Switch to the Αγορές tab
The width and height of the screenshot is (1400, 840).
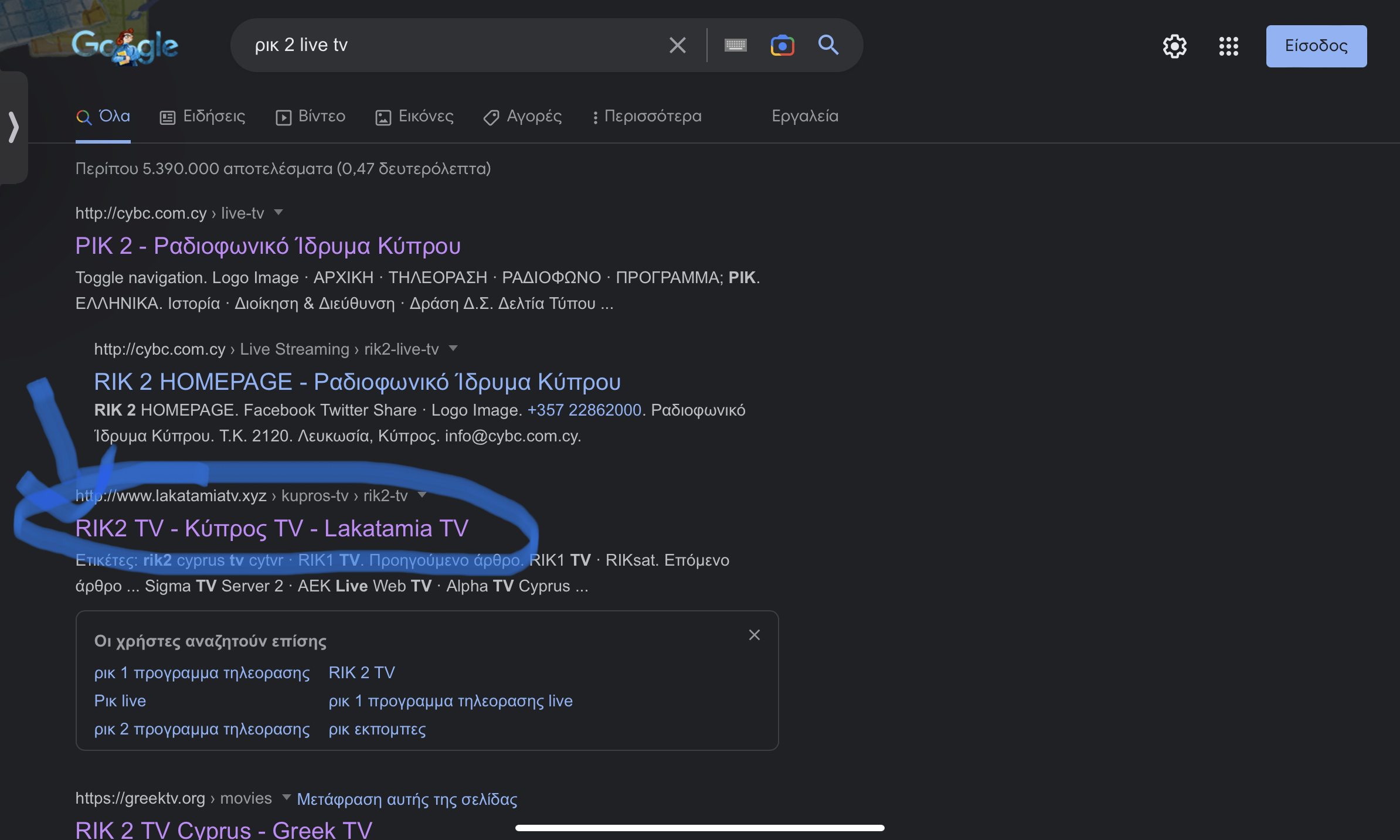tap(523, 116)
